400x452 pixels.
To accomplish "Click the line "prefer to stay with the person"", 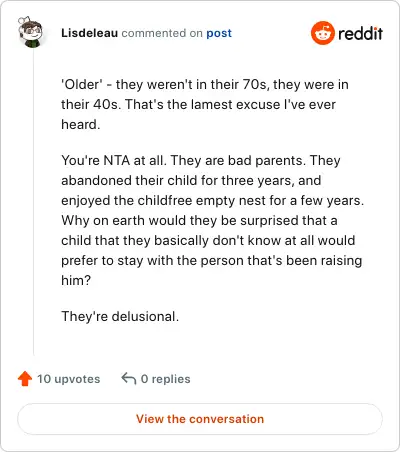I will (211, 261).
